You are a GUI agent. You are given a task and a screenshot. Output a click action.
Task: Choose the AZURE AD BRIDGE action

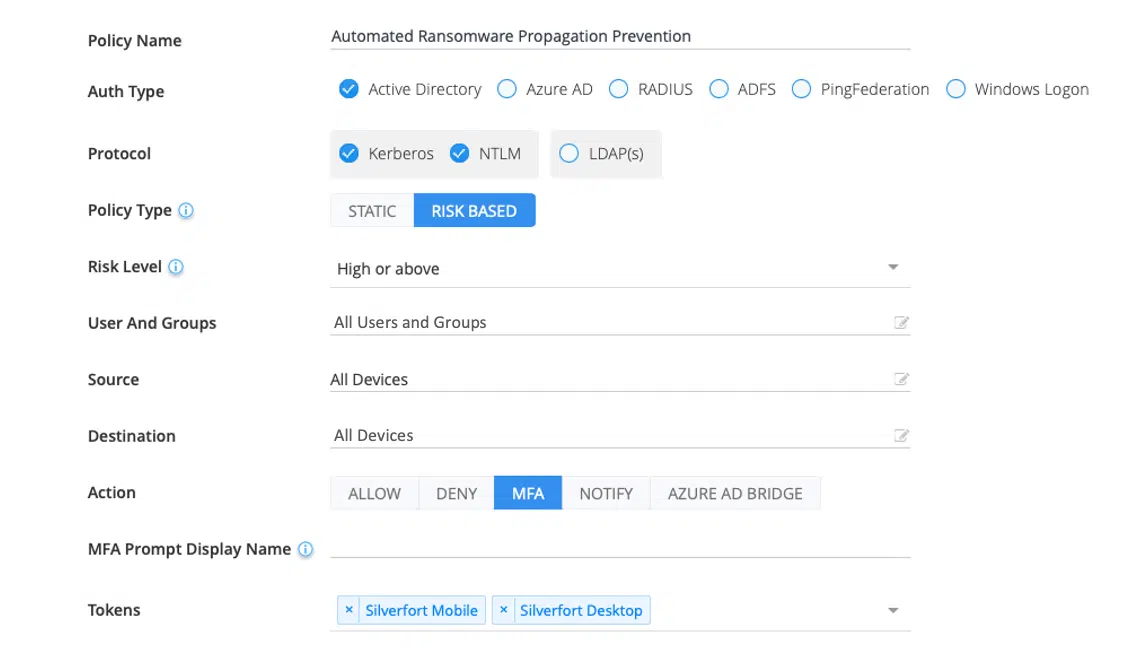pos(735,492)
